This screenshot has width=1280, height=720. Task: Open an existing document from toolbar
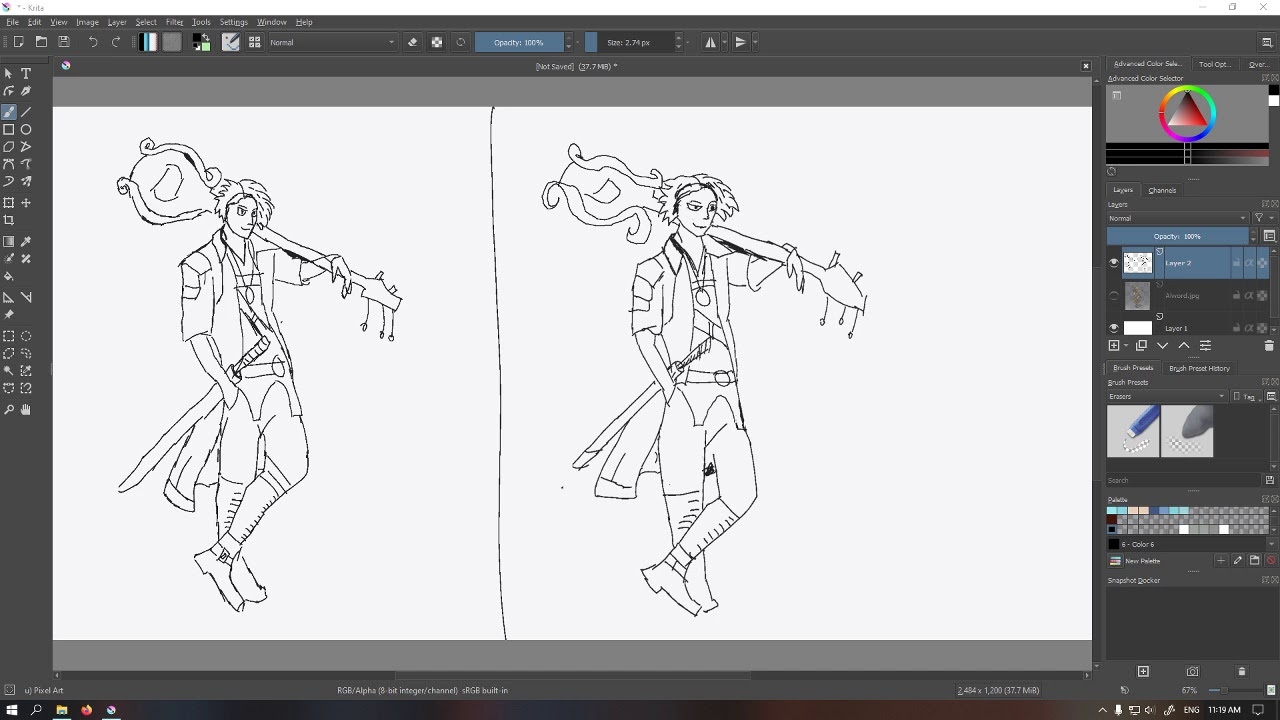(41, 42)
